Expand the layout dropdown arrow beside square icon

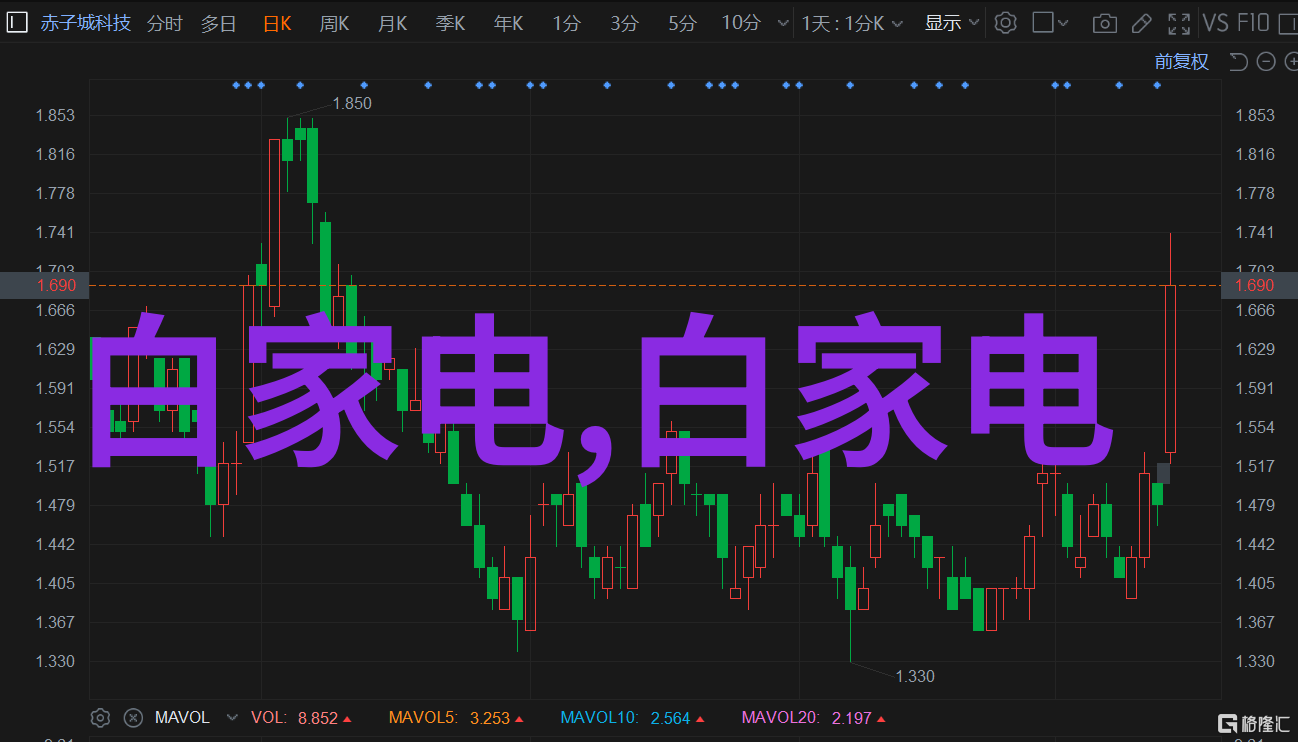coord(1063,23)
